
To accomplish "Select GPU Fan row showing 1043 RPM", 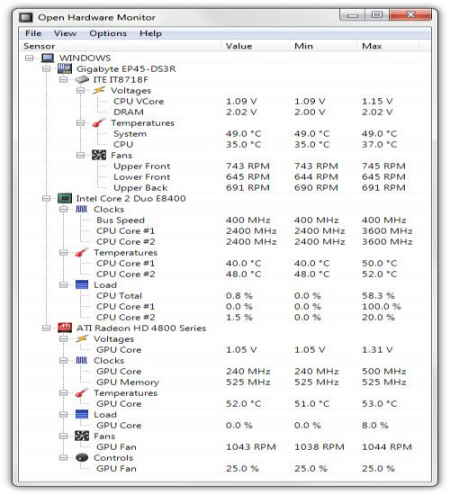I will pos(225,447).
